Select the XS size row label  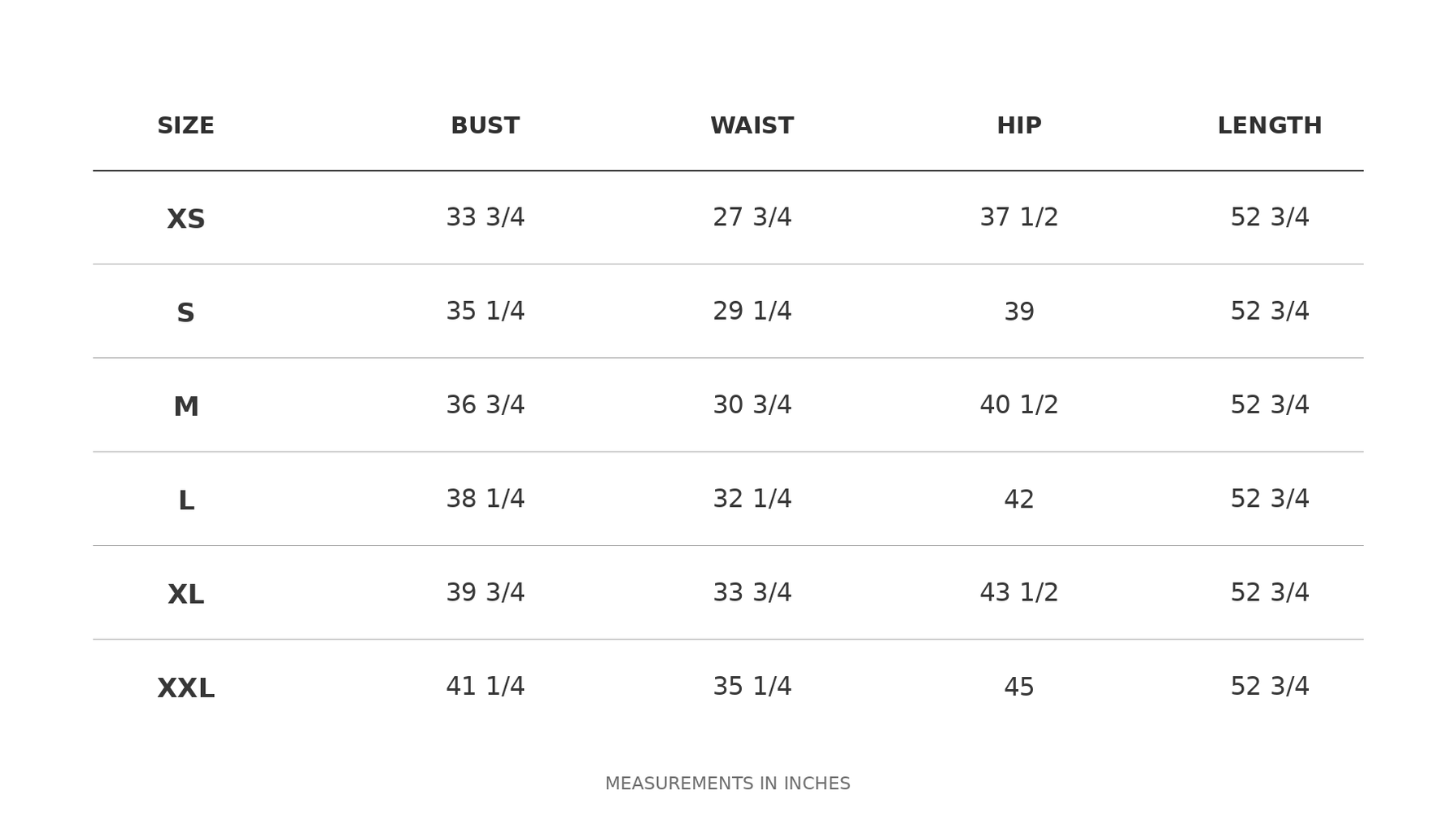(x=185, y=220)
